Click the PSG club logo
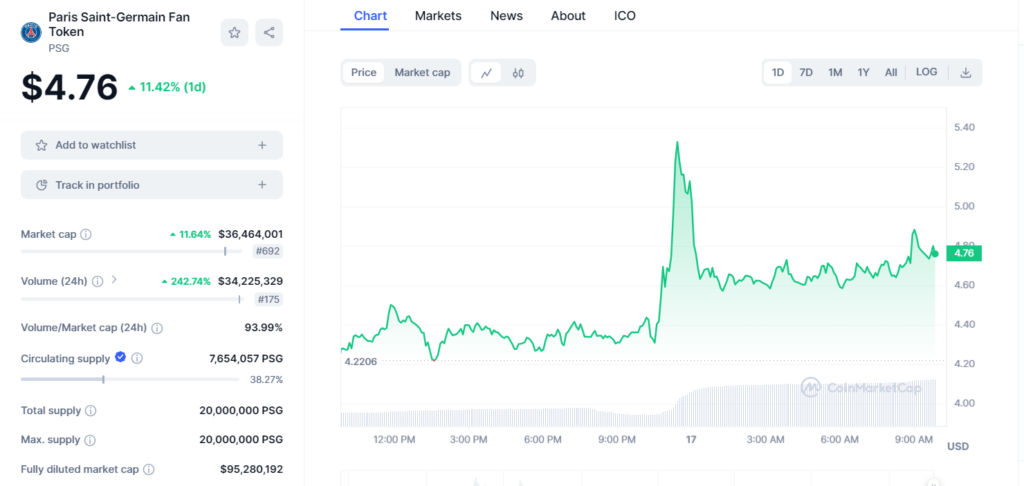This screenshot has height=486, width=1024. 31,33
